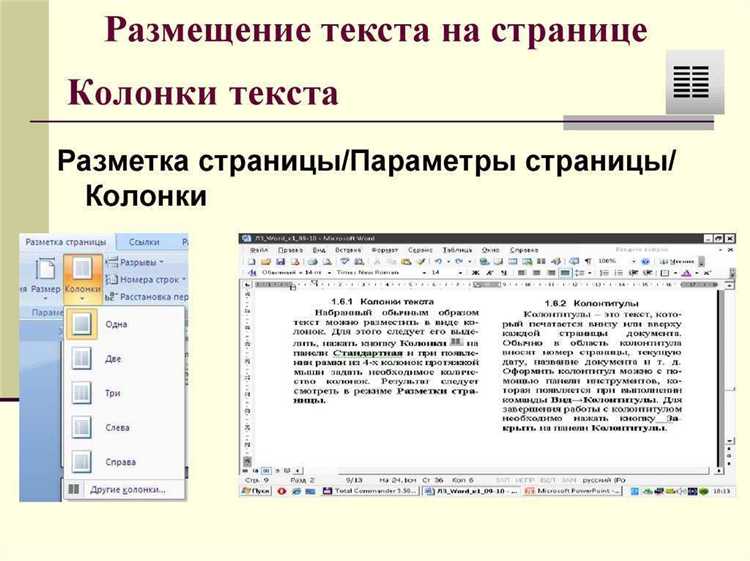Viewport: 750px width, 561px height.
Task: Toggle underline Ч formatting
Action: pos(504,273)
